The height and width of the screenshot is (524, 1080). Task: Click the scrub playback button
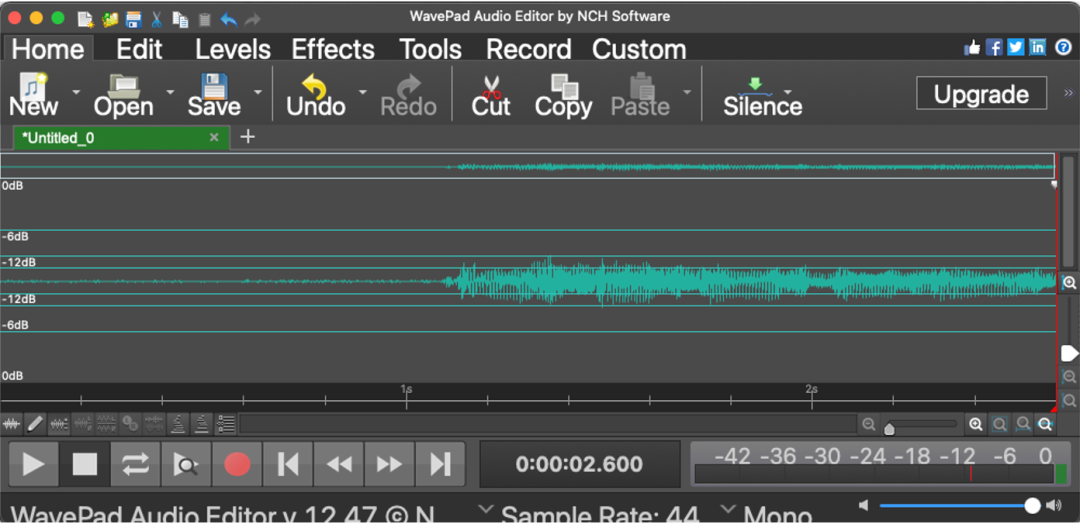point(186,464)
